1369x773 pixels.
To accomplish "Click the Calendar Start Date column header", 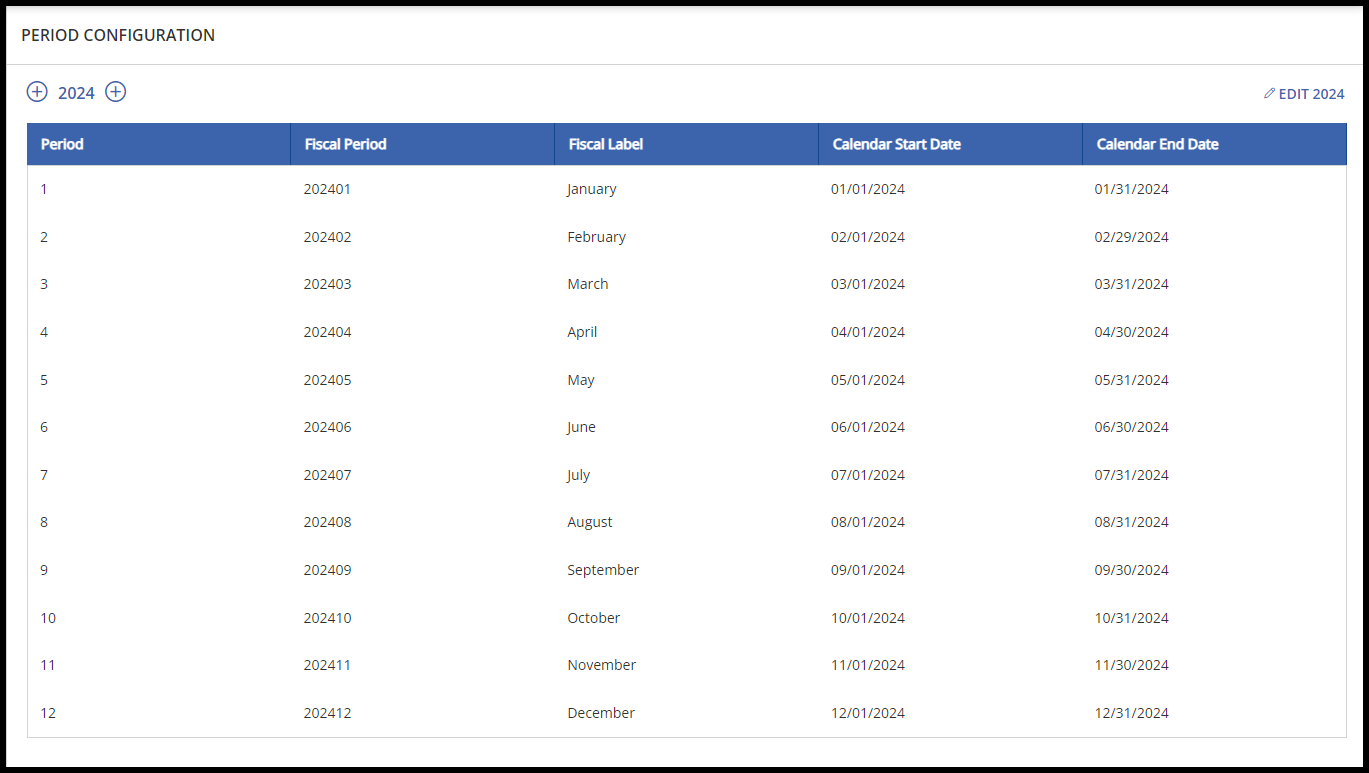I will click(x=896, y=144).
